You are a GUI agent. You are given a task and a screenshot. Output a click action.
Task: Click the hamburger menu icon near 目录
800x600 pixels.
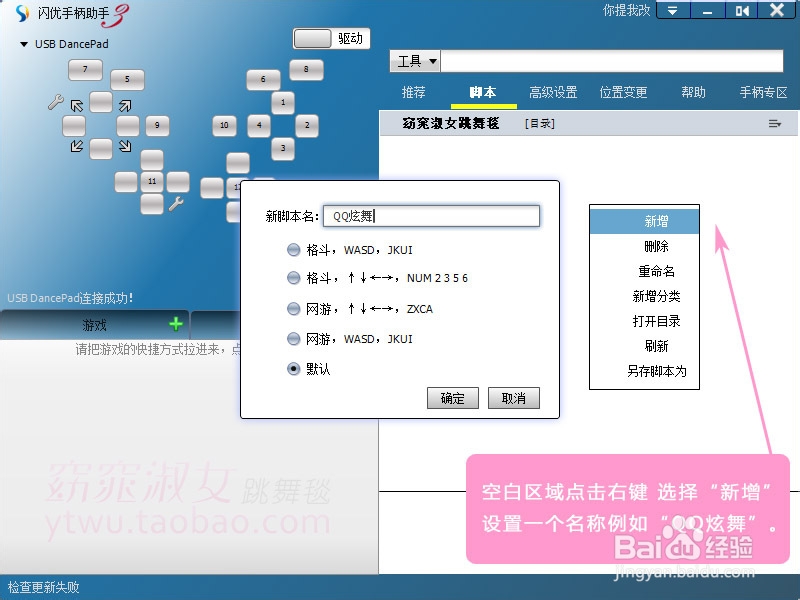tap(776, 123)
